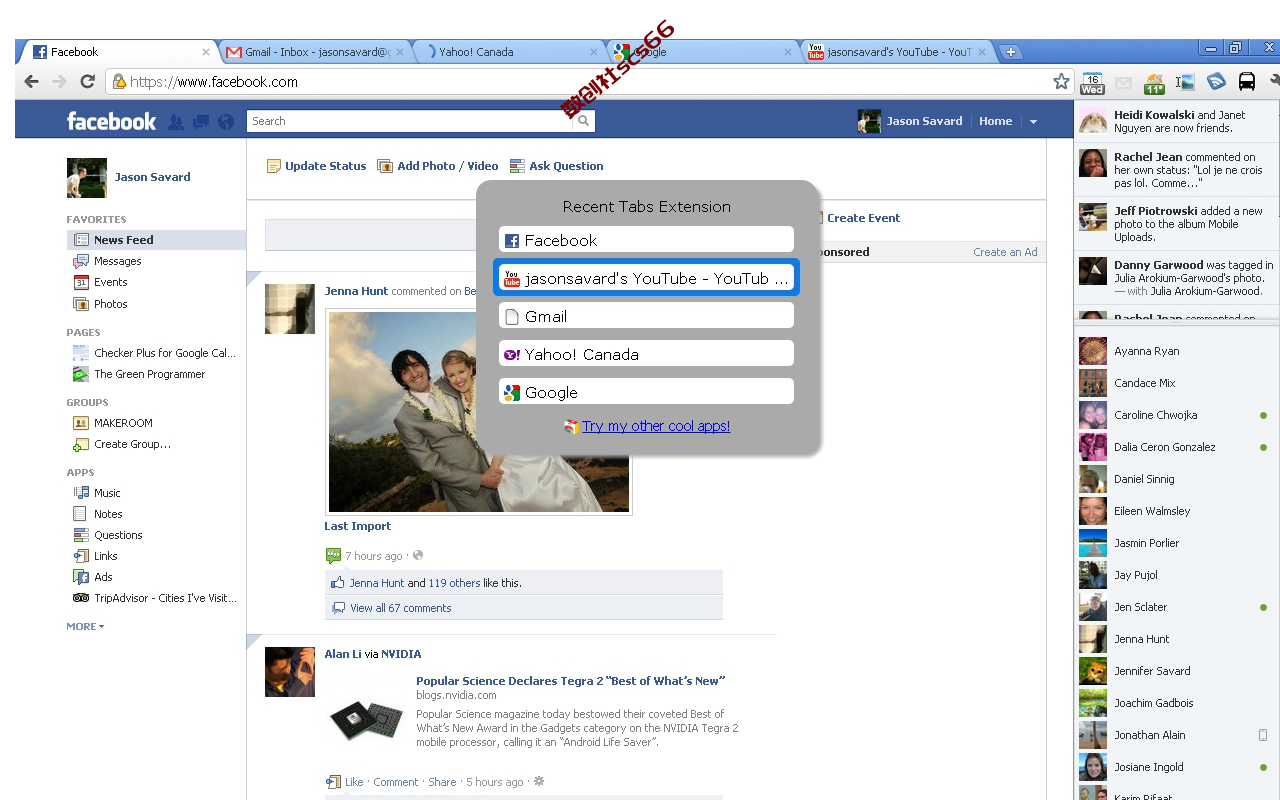Open the Popular Science Tegra 2 article link
Screen dimensions: 1280x800
pos(570,681)
